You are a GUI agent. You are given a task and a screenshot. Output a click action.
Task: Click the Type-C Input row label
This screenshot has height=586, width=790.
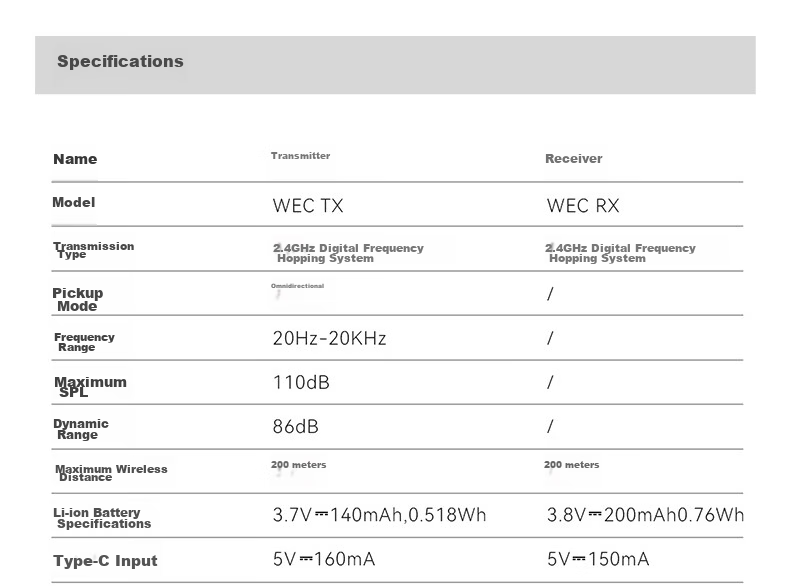tap(105, 561)
